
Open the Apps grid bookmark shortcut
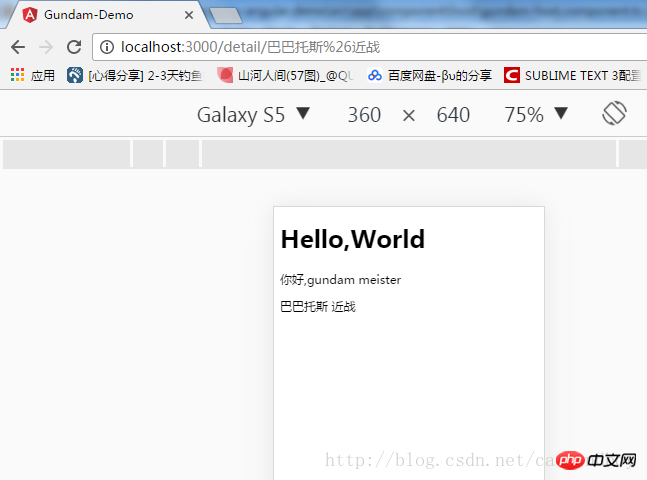coord(17,75)
